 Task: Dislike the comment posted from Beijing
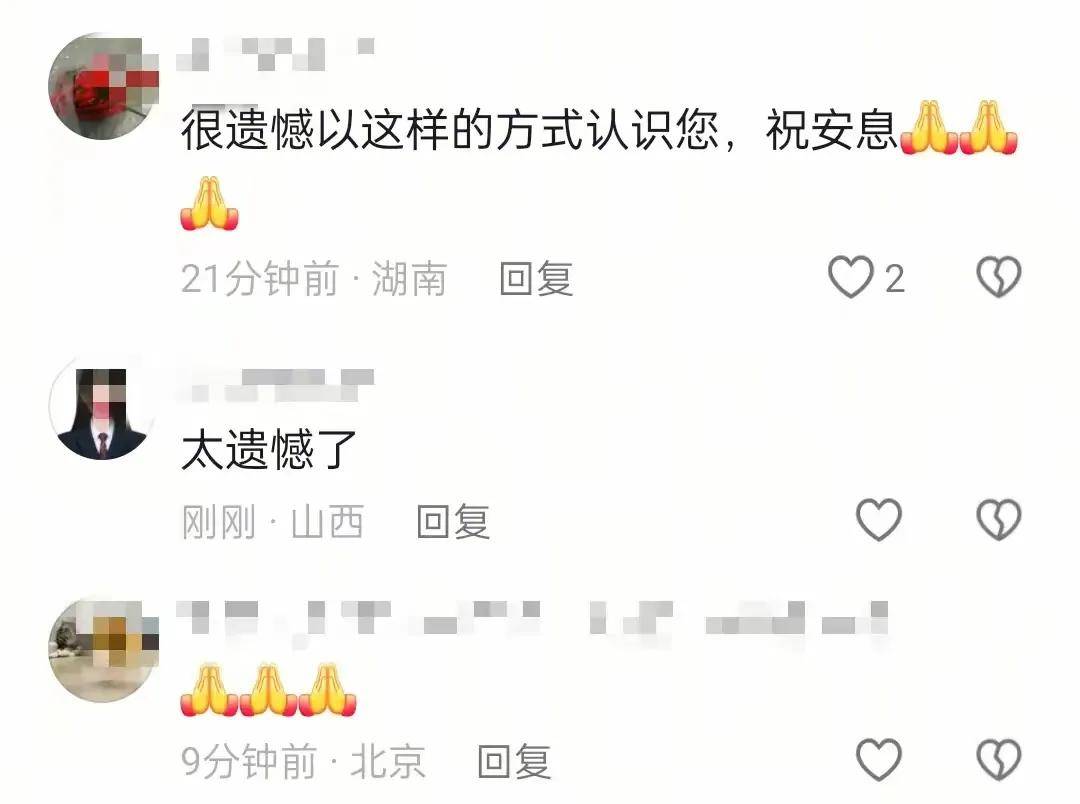(x=999, y=760)
